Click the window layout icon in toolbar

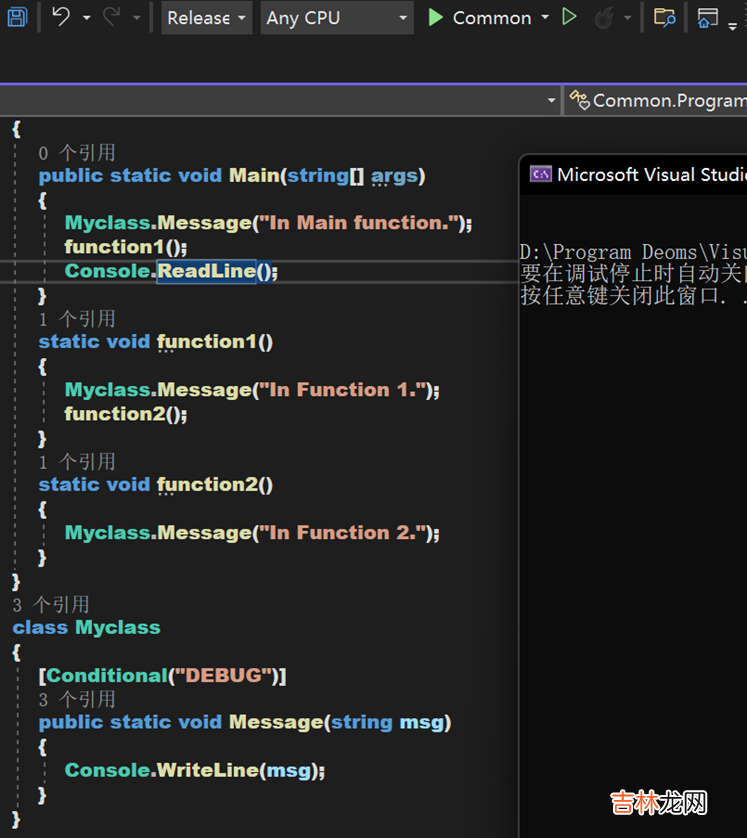tap(708, 17)
